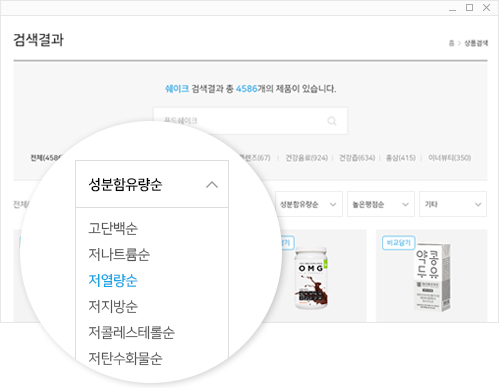Open the 약콩두유 product thumbnail

point(433,277)
